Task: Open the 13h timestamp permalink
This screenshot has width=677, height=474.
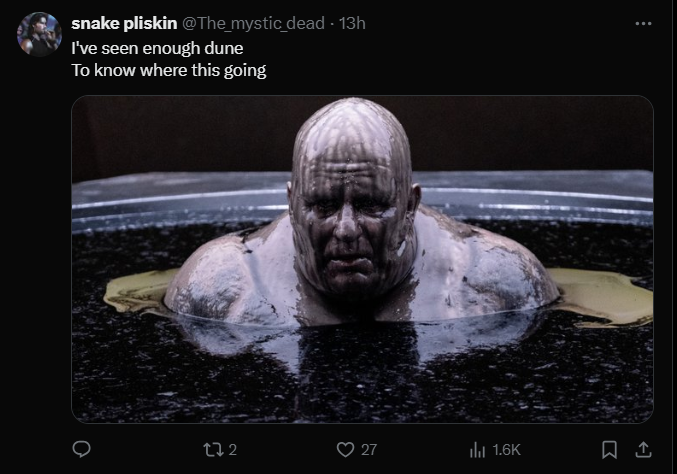Action: 352,23
